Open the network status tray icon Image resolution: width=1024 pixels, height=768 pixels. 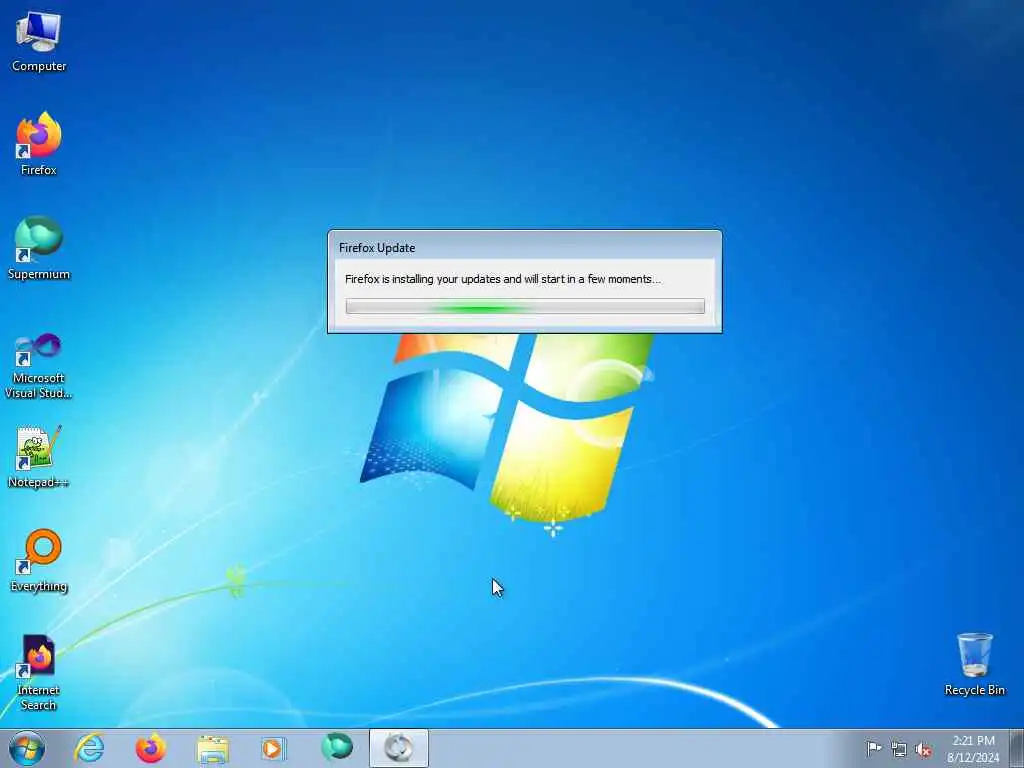pyautogui.click(x=899, y=750)
